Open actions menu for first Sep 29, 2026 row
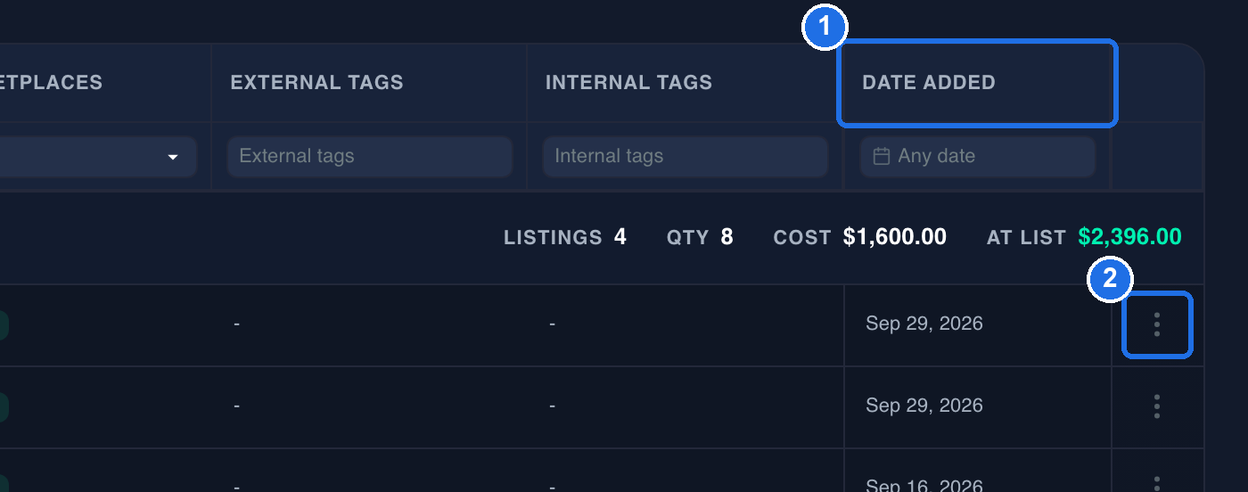Screen dimensions: 1248x492 1157,324
